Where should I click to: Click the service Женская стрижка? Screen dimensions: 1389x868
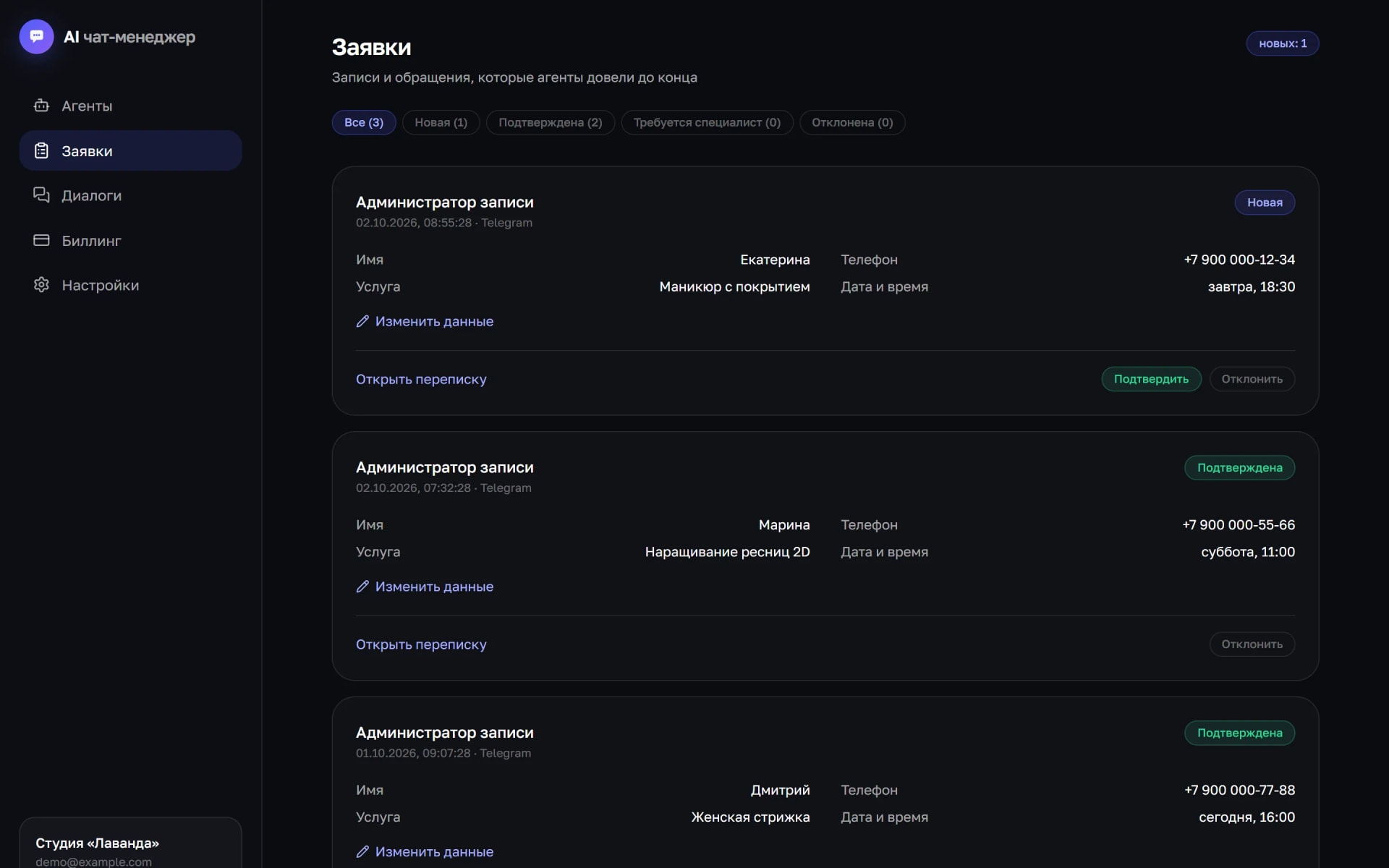click(x=750, y=817)
